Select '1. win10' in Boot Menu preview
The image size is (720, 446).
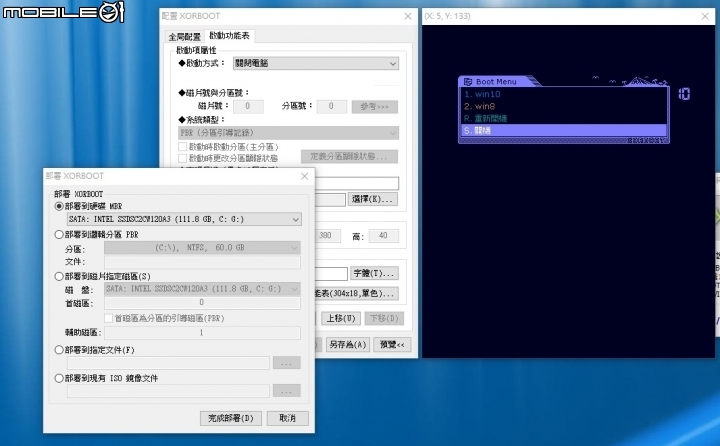(x=563, y=94)
